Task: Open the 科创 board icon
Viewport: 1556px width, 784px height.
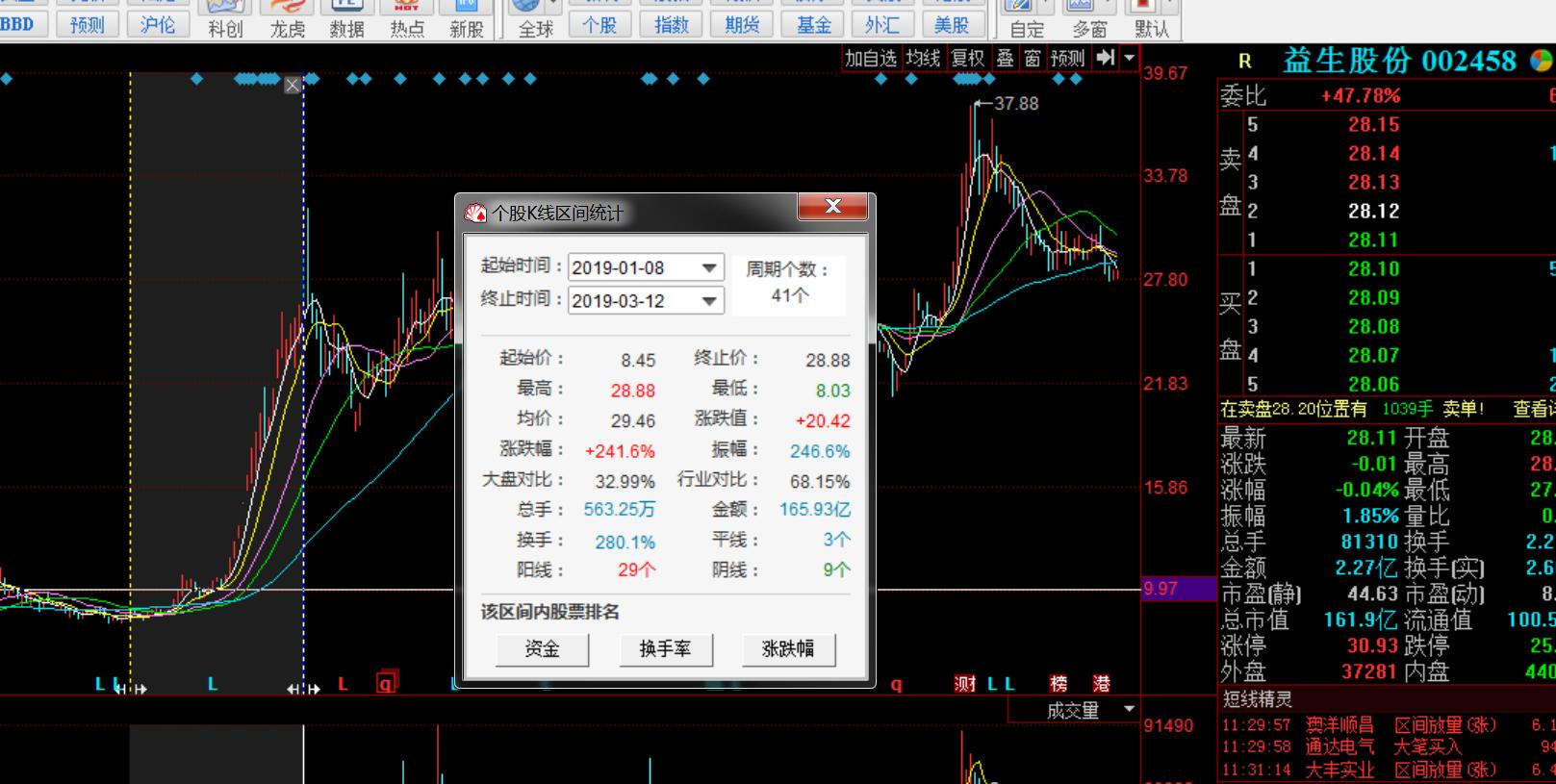Action: tap(225, 19)
